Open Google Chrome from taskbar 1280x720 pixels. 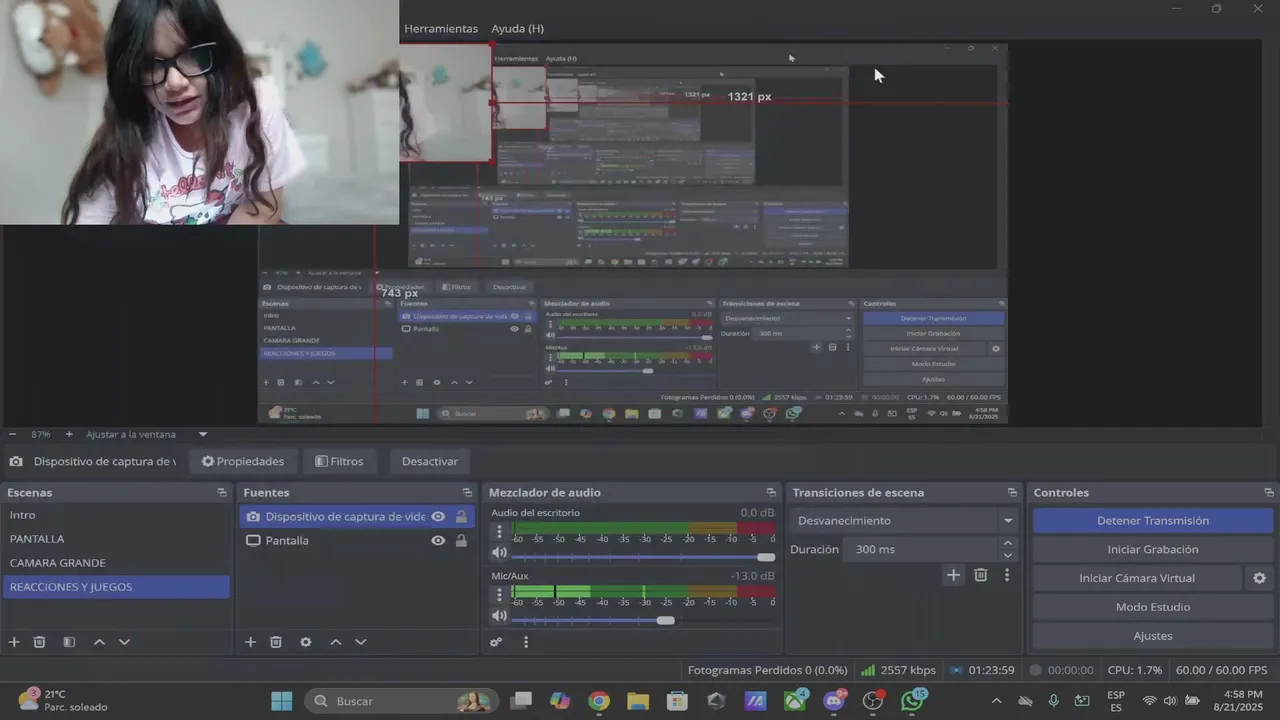[598, 701]
